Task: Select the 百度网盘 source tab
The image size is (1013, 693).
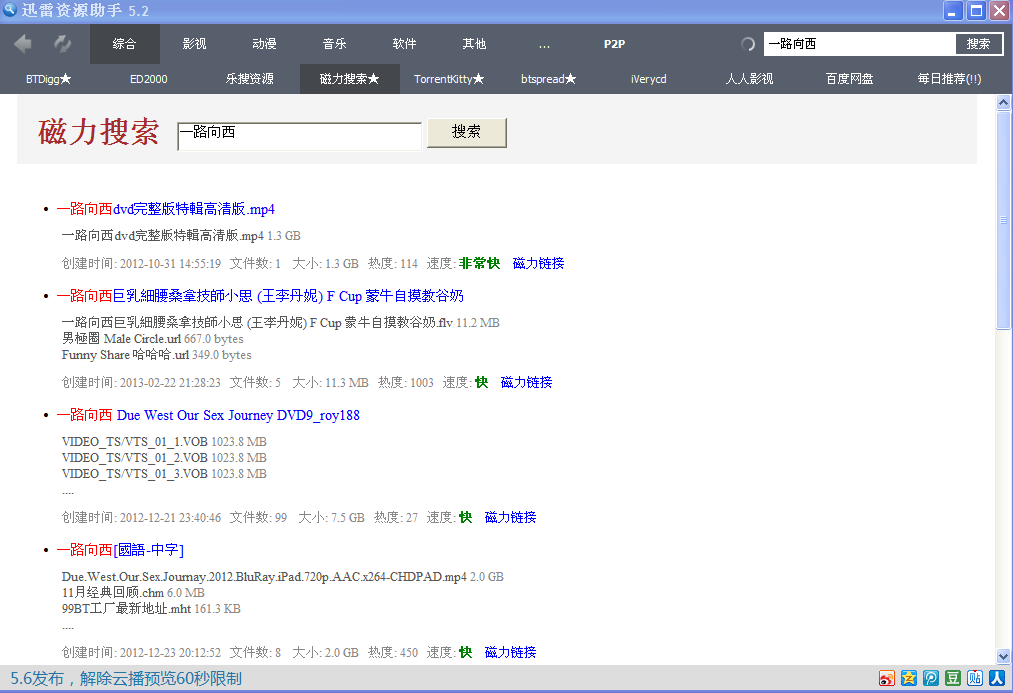Action: pyautogui.click(x=849, y=79)
